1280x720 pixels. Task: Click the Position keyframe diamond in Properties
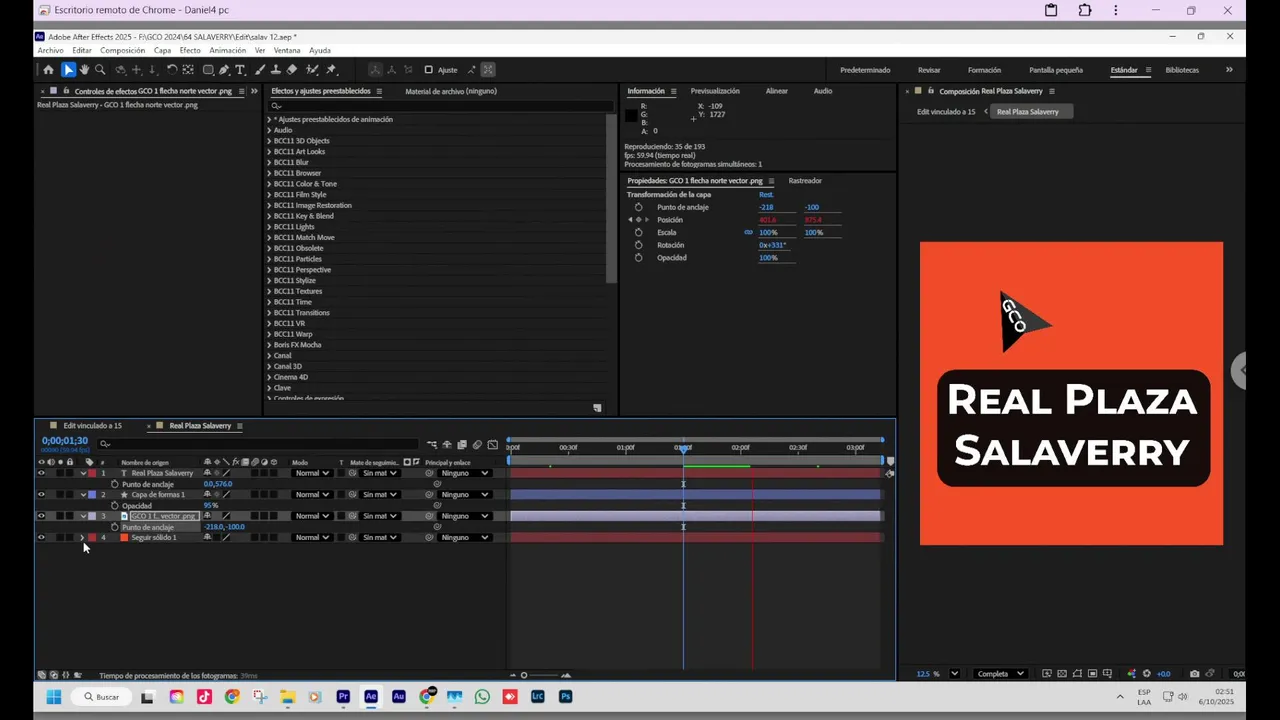[638, 220]
